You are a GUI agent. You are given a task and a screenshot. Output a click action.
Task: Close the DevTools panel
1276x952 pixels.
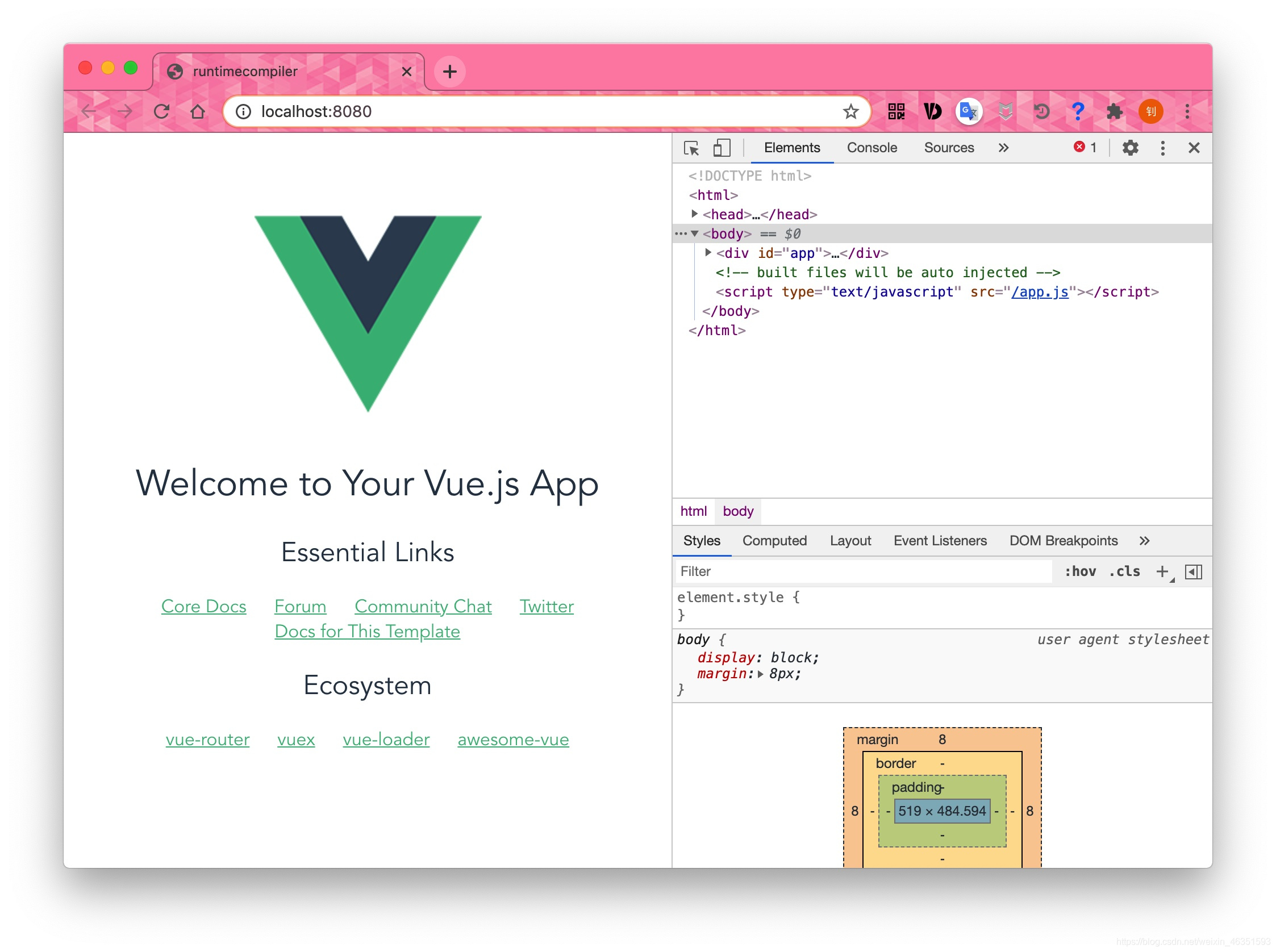[x=1194, y=148]
